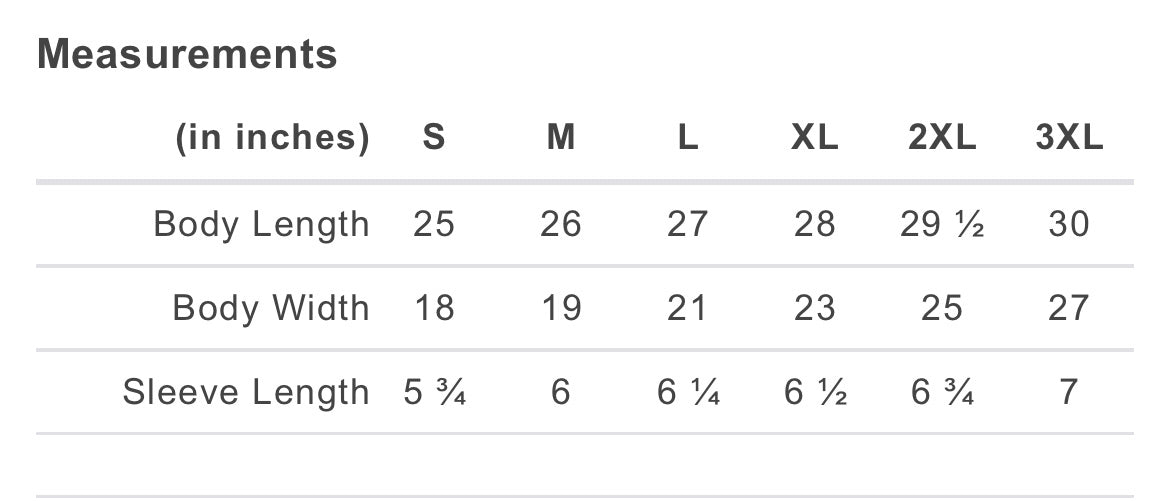This screenshot has width=1170, height=501.
Task: Click the L size column header
Action: 688,138
